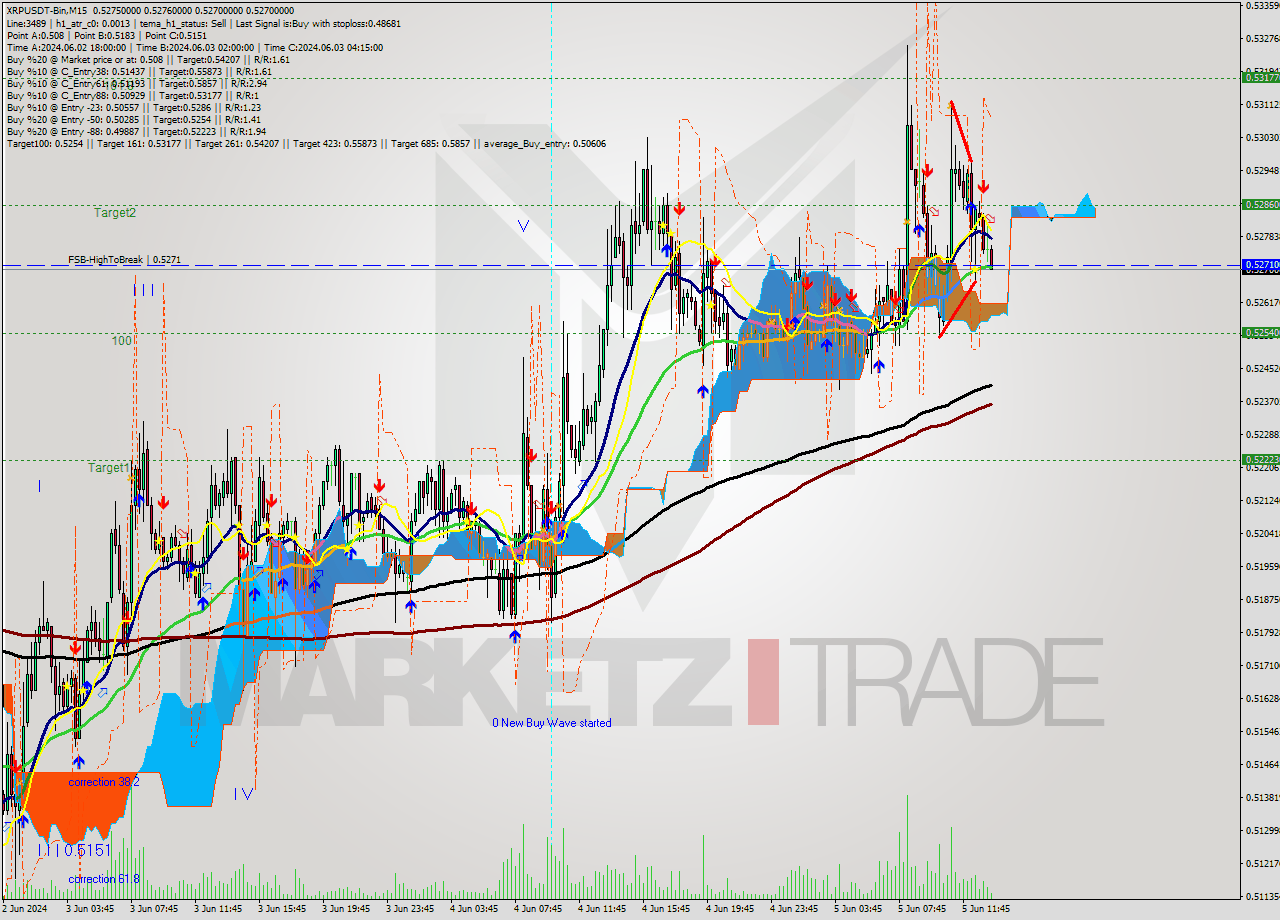The height and width of the screenshot is (920, 1280).
Task: Click the price axis label starting 0.5129
Action: (1261, 830)
